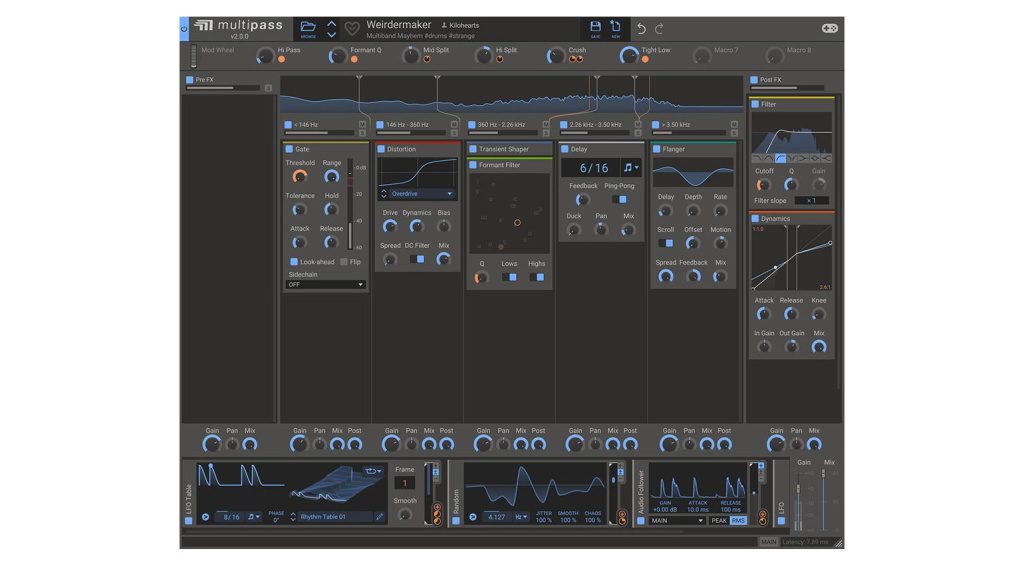Viewport: 1024px width, 565px height.
Task: Click the Filter slope ×1 selector
Action: [811, 201]
